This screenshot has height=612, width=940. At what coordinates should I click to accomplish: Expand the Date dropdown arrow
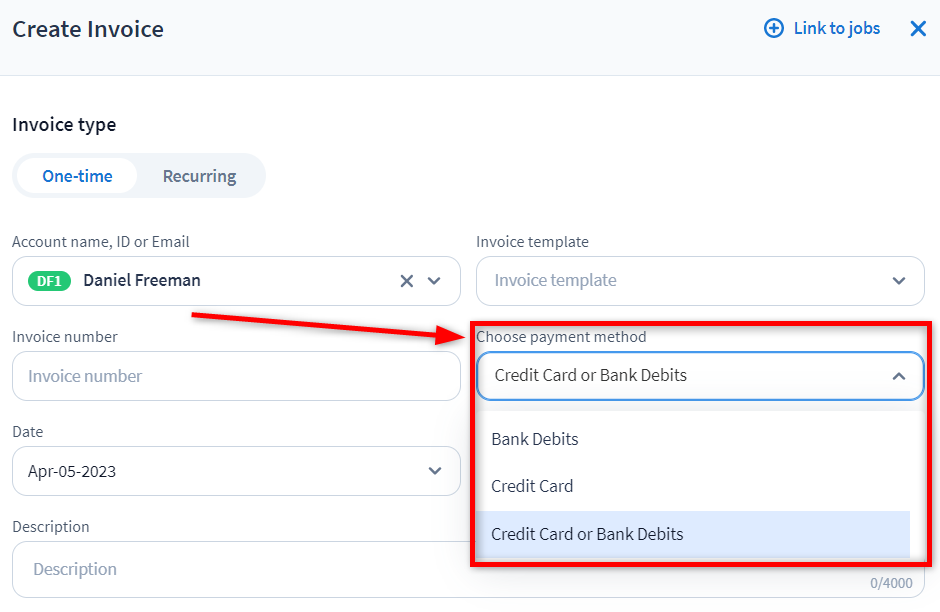point(434,471)
